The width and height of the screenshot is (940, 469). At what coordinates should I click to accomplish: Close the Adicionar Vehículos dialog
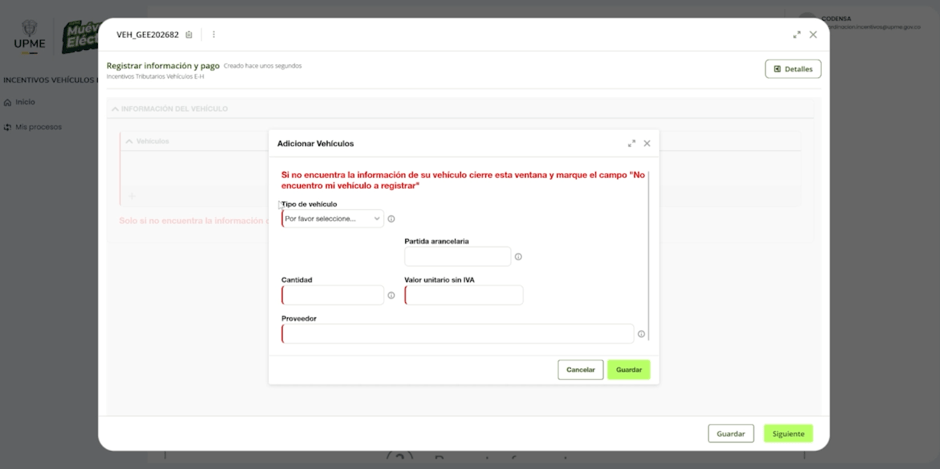647,143
